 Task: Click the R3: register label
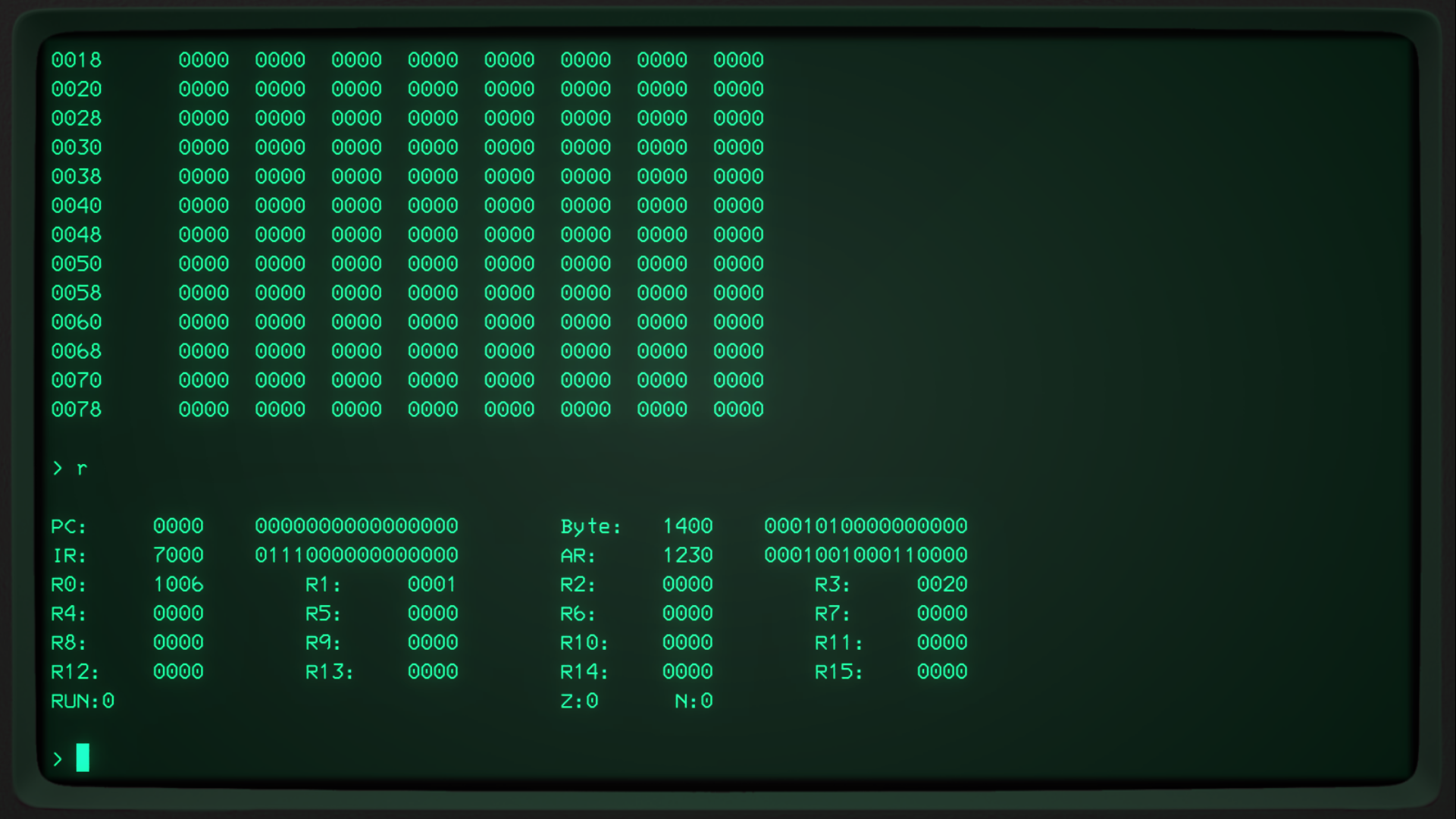tap(833, 585)
